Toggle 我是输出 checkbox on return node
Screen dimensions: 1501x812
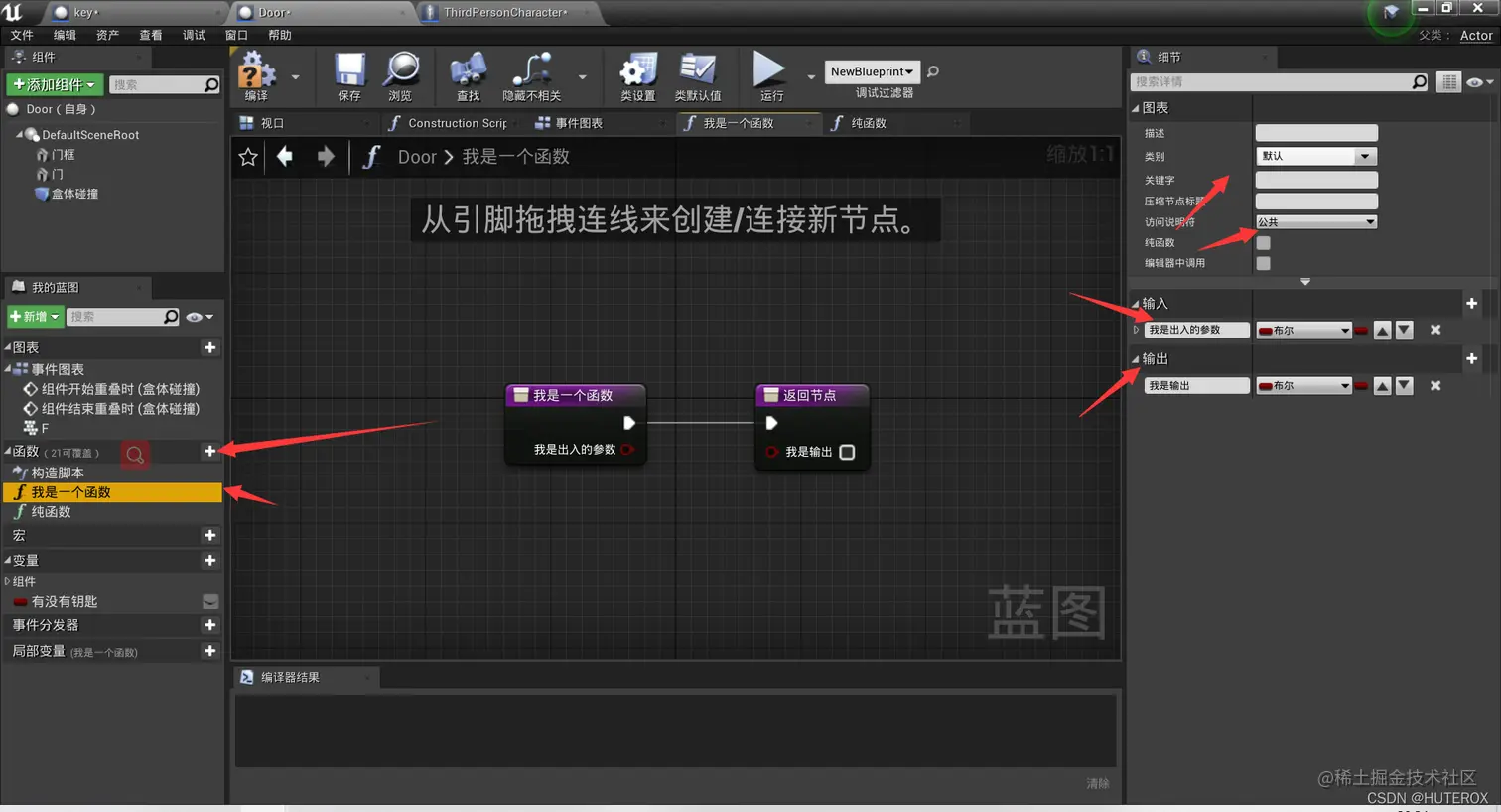tap(847, 452)
